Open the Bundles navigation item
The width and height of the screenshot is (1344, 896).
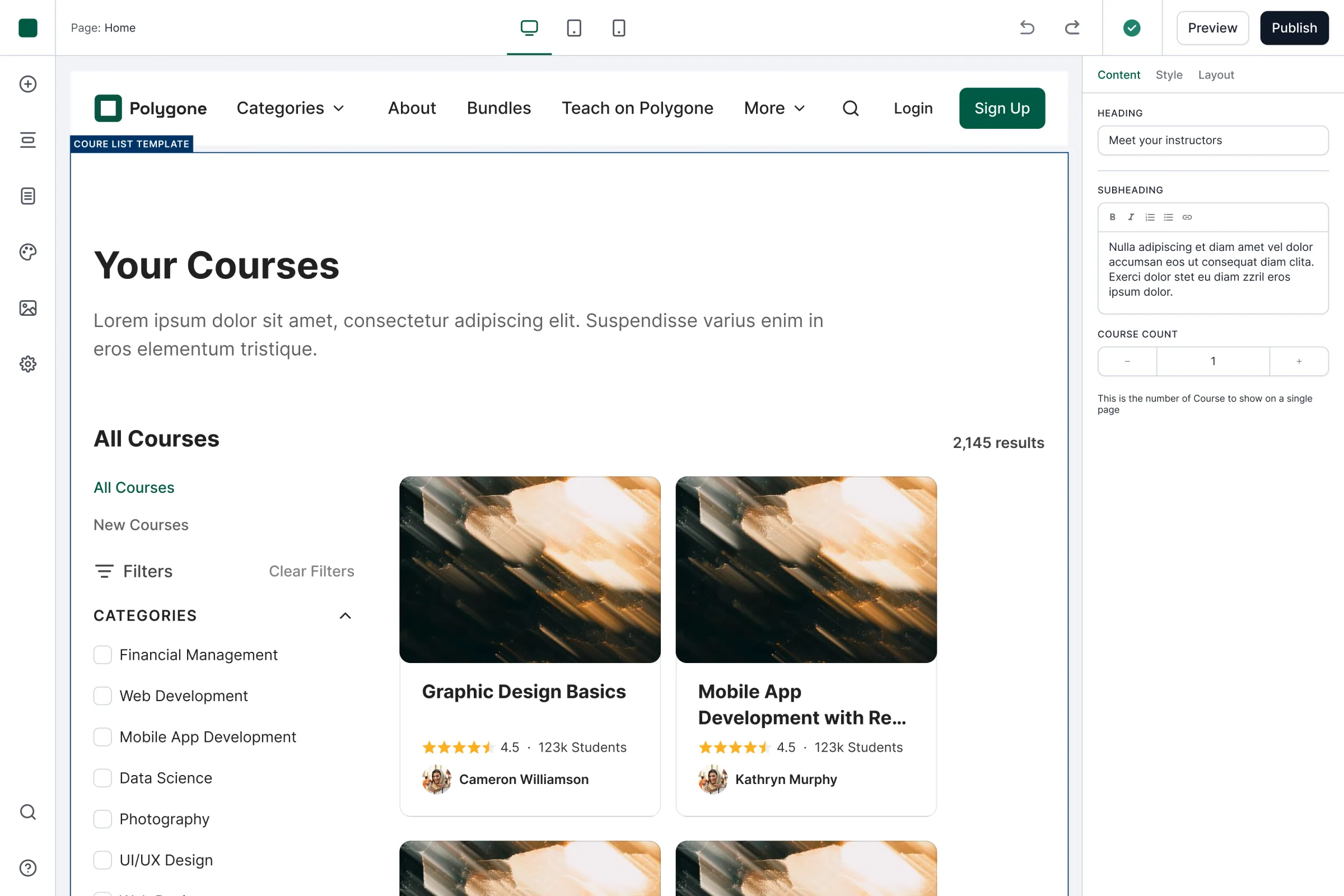point(499,108)
